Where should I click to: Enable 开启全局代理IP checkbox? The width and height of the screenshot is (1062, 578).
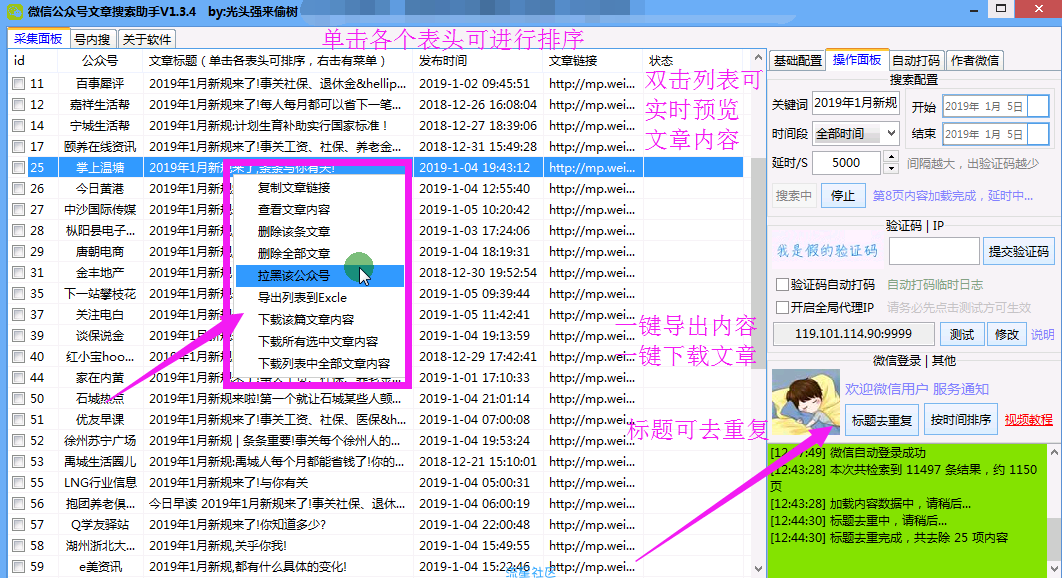click(782, 308)
